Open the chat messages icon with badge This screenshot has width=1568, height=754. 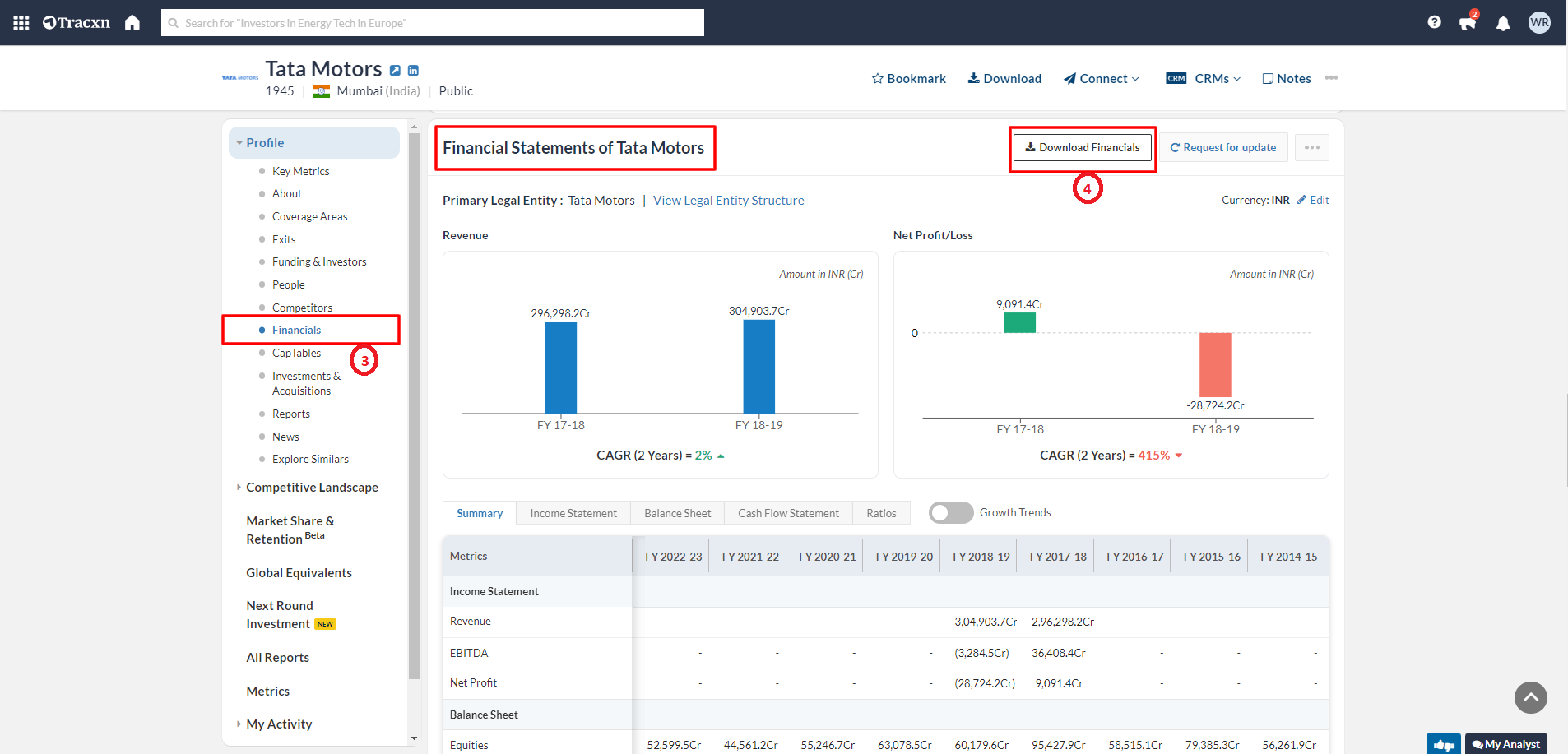(1468, 22)
